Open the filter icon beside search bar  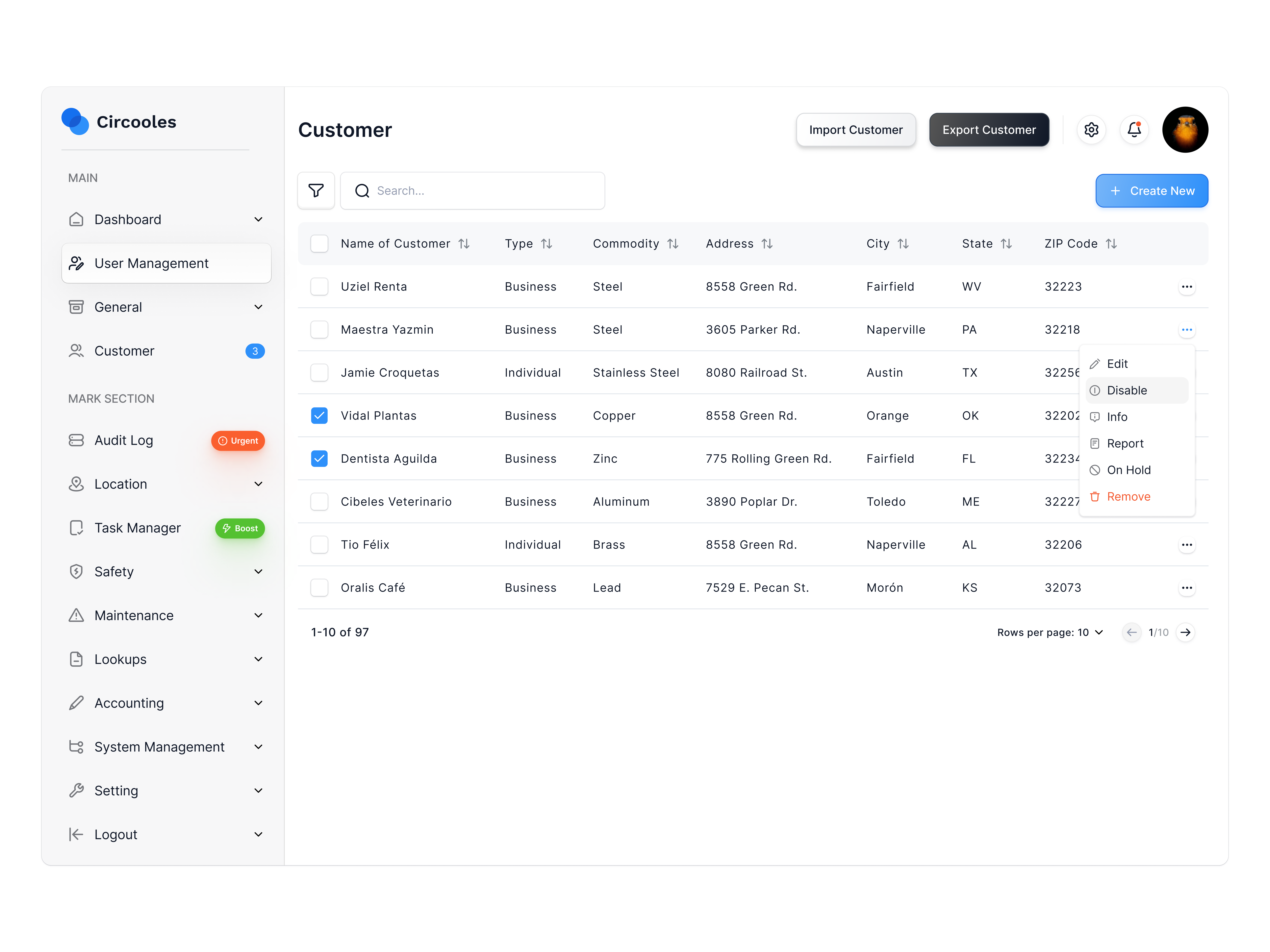pos(316,191)
